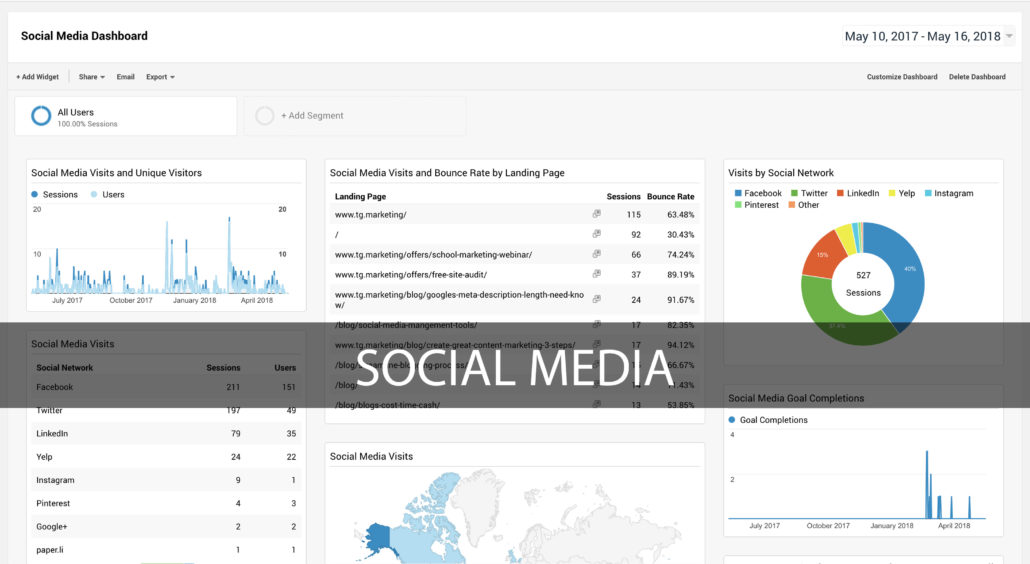The image size is (1030, 564).
Task: Click the LinkedIn legend swatch
Action: point(840,193)
